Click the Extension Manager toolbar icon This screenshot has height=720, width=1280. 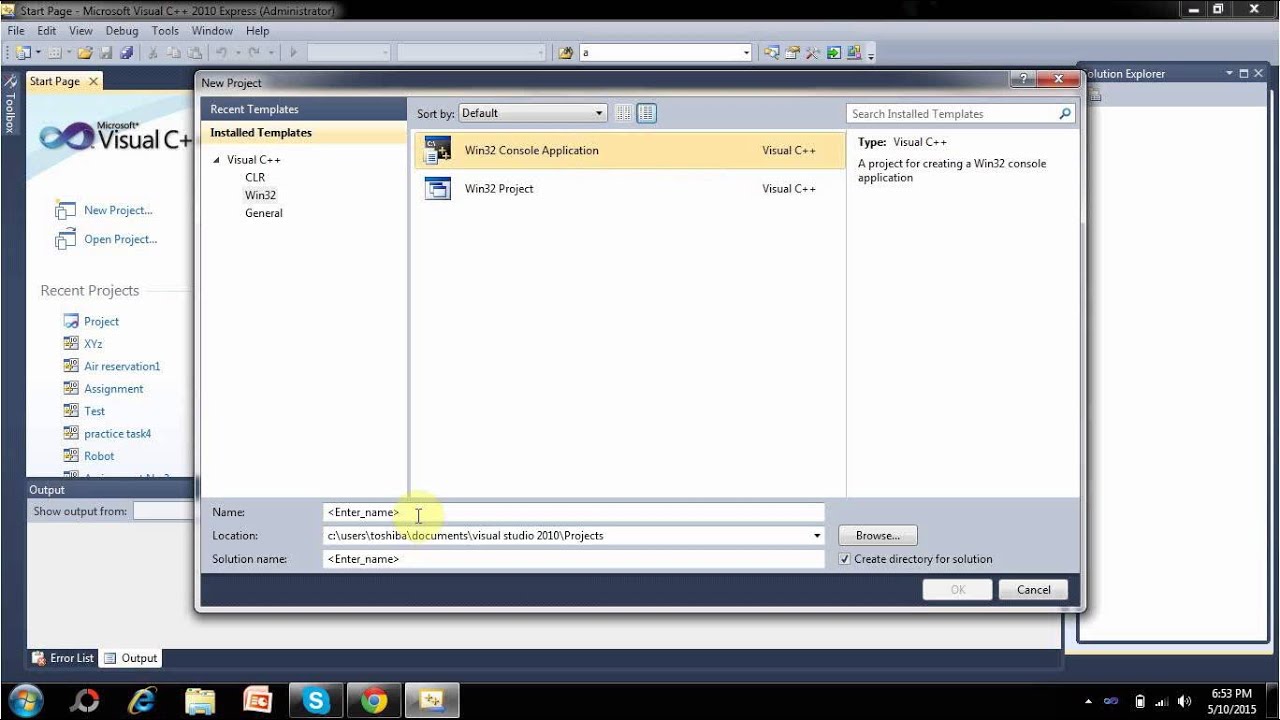pos(854,52)
